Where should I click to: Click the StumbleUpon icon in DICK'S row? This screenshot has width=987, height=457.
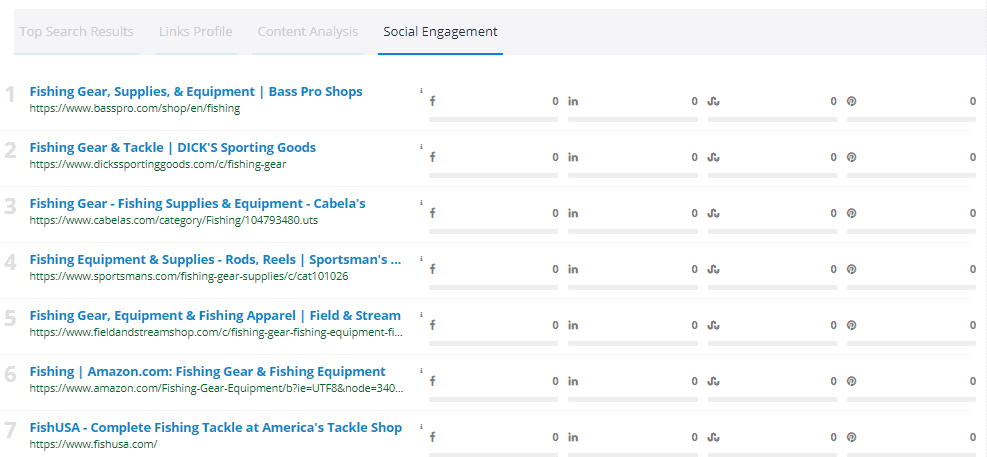[713, 157]
